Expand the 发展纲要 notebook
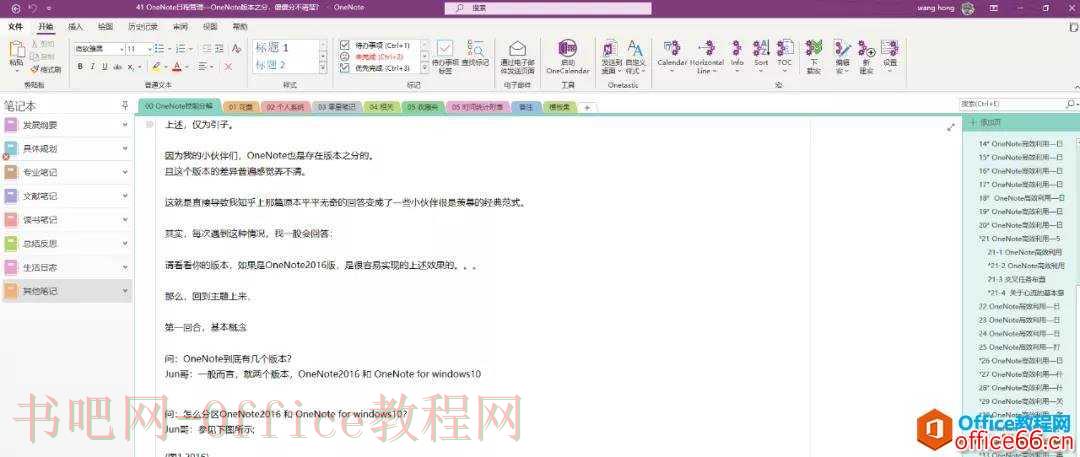This screenshot has height=457, width=1080. (x=125, y=125)
